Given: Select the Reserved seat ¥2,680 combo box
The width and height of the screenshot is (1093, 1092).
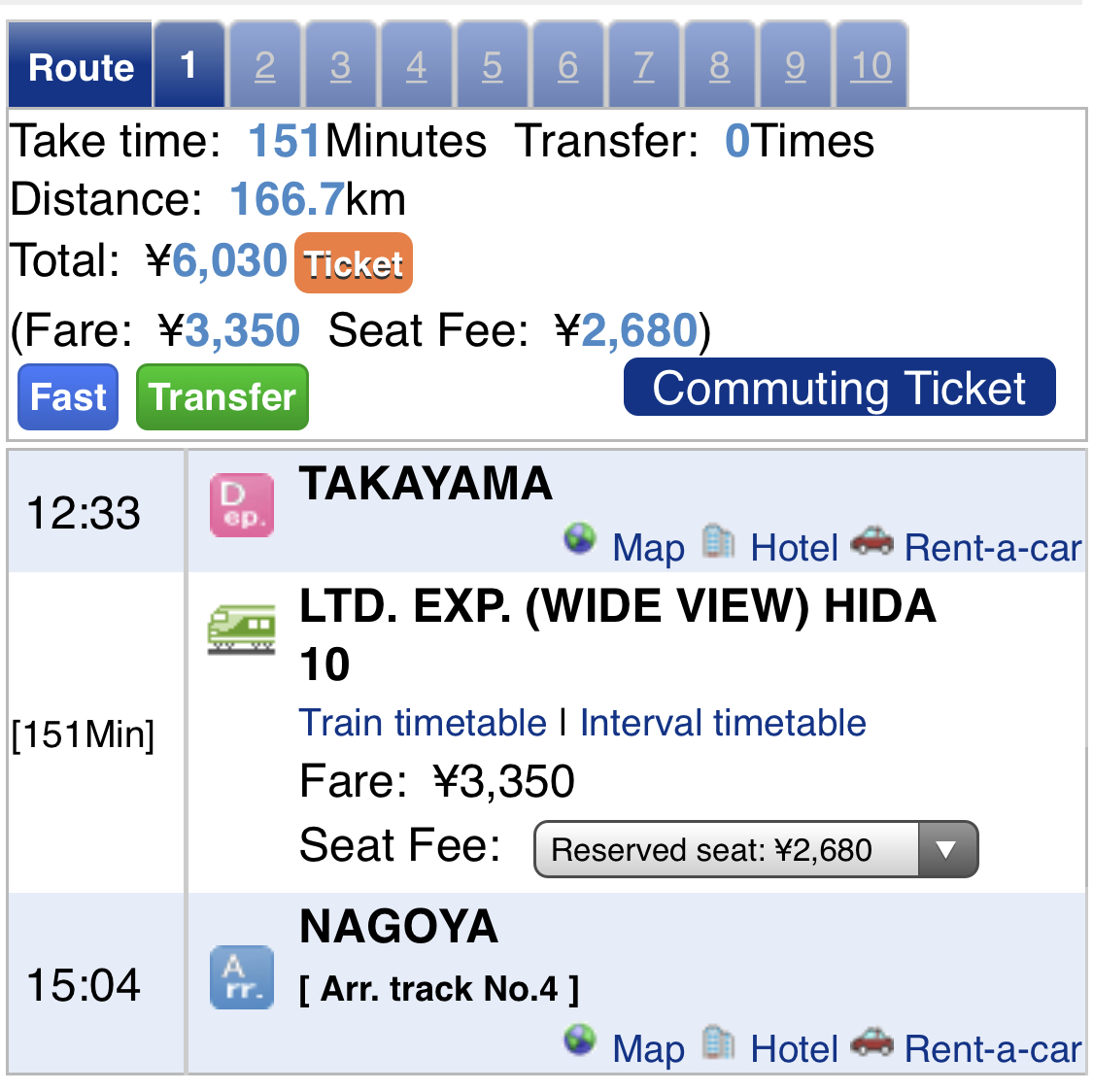Looking at the screenshot, I should click(x=756, y=849).
